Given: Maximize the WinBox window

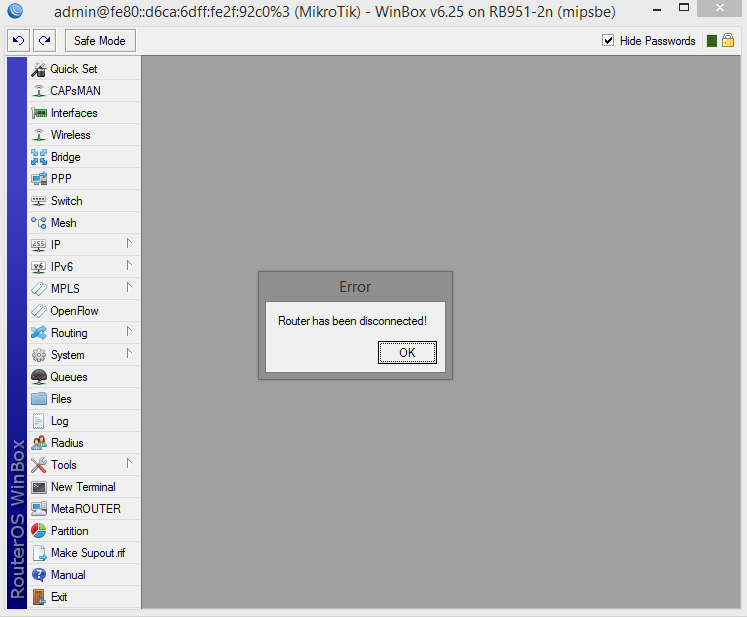Looking at the screenshot, I should tap(684, 8).
